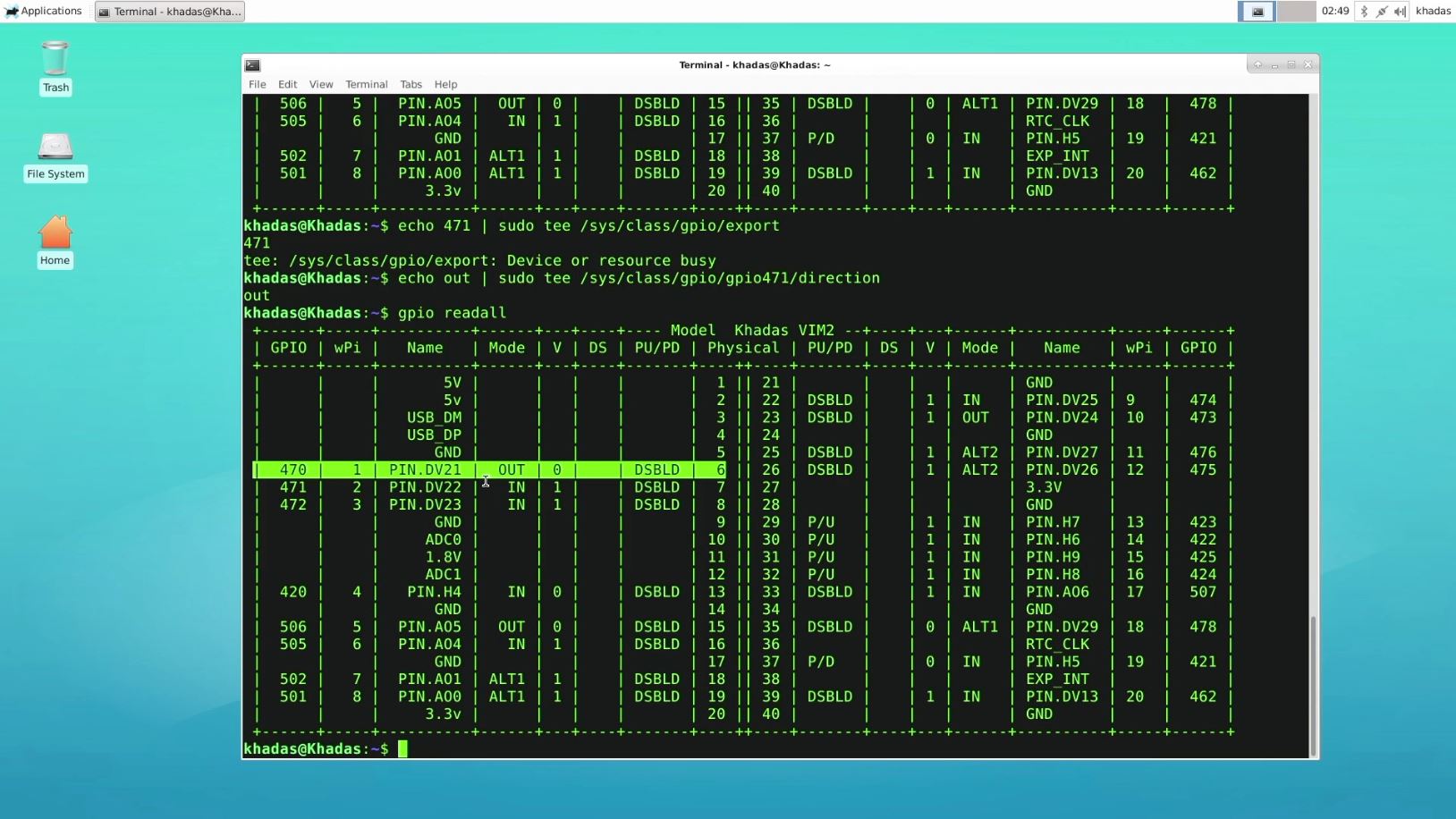Open the Tabs menu

pos(411,84)
